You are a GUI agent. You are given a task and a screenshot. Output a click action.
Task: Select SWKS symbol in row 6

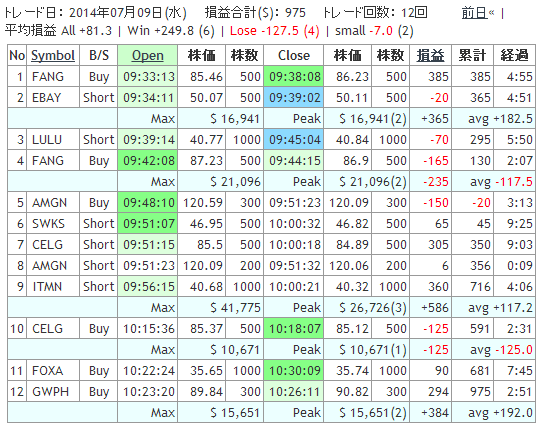point(48,223)
